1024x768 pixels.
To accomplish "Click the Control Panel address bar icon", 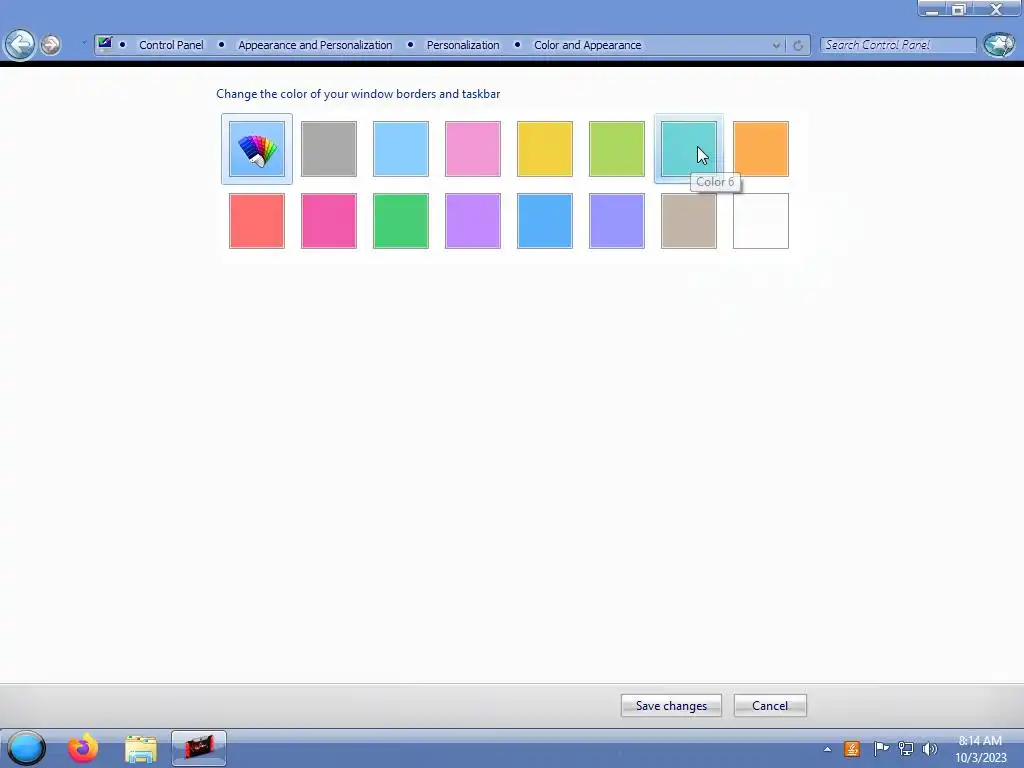I will [104, 44].
